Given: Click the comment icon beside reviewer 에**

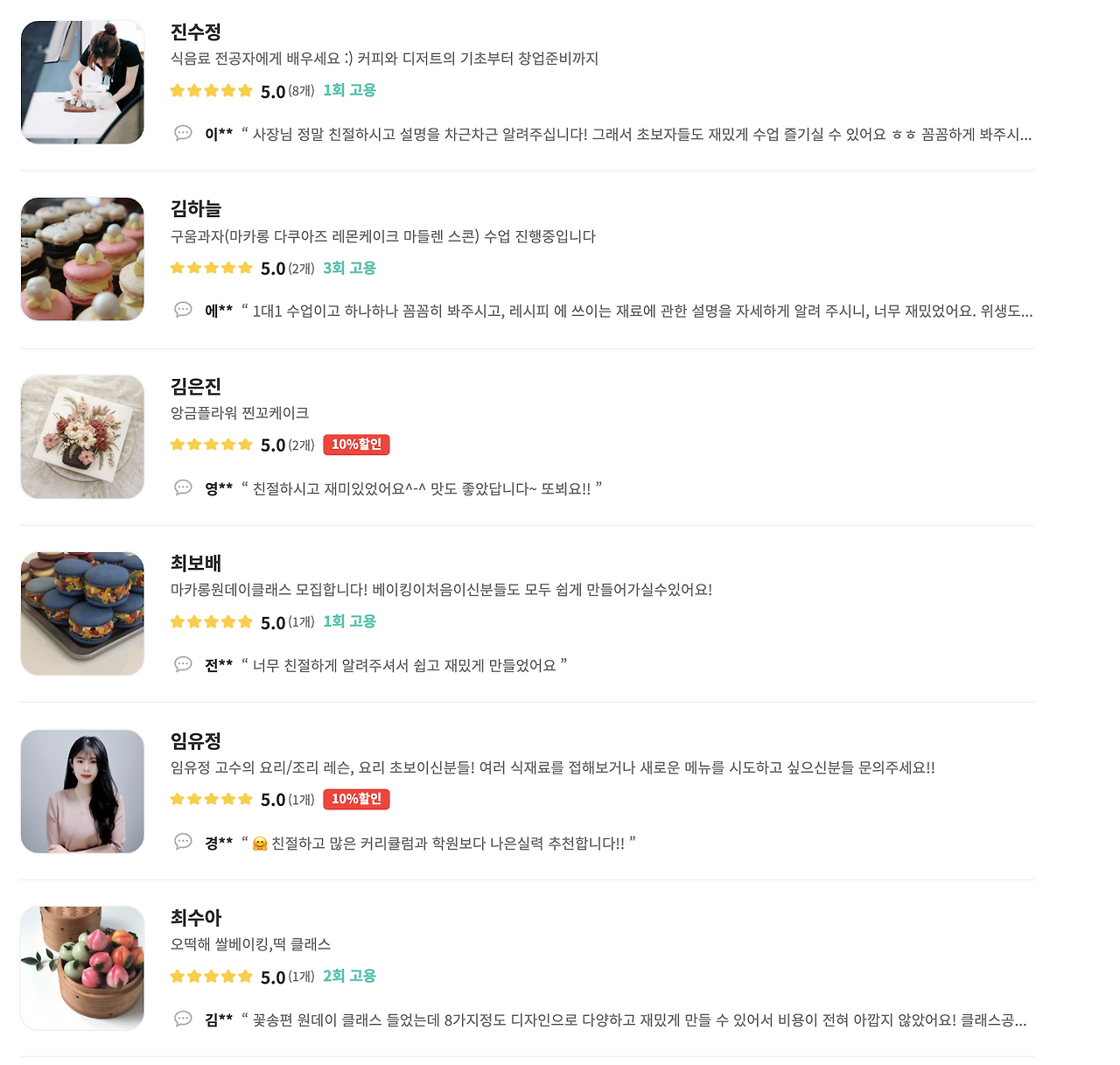Looking at the screenshot, I should click(183, 310).
